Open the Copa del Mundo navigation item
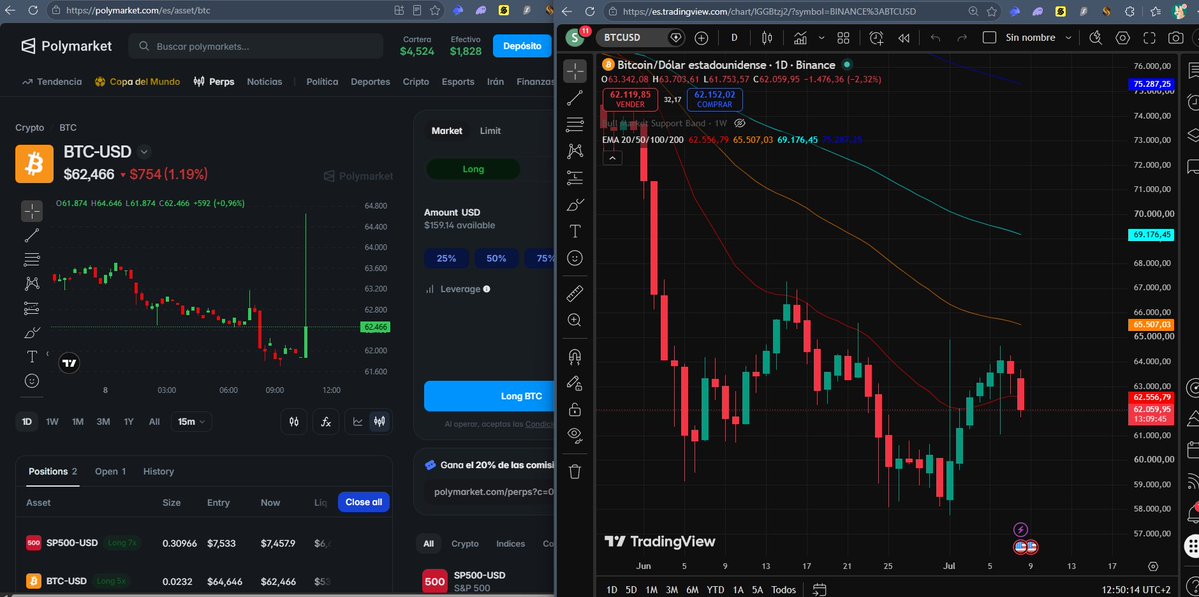The image size is (1199, 597). pos(138,82)
